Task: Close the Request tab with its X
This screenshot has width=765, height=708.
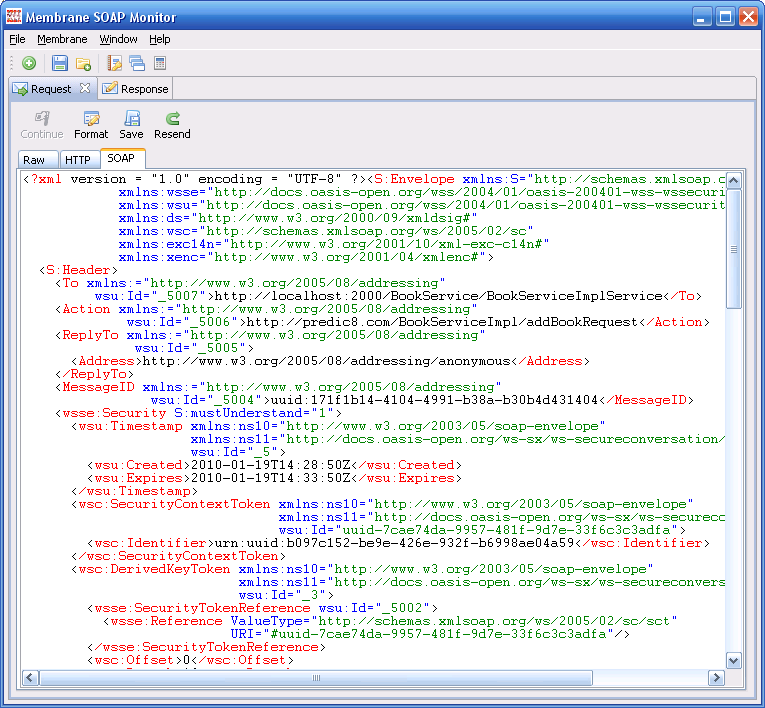Action: tap(85, 88)
